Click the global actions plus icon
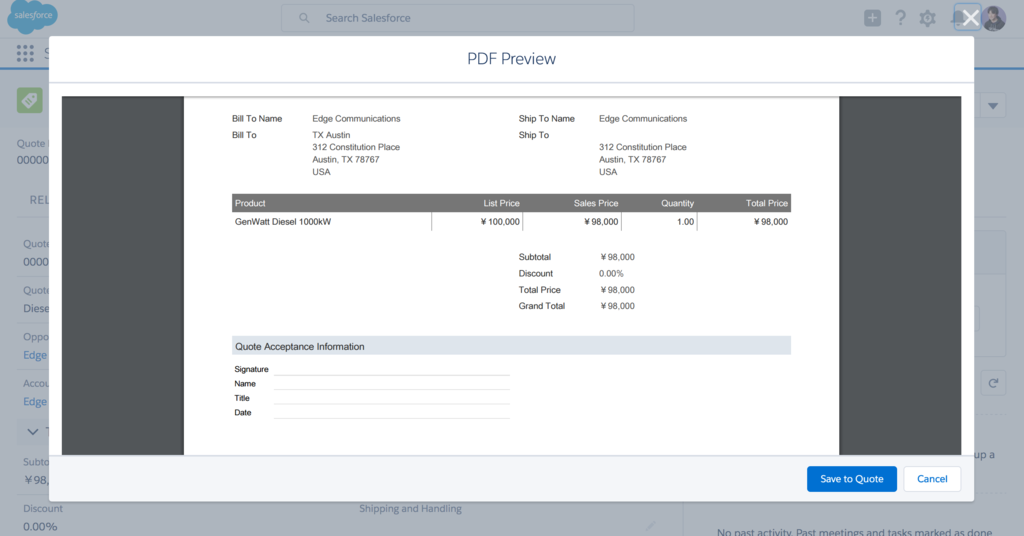Viewport: 1024px width, 536px height. coord(872,18)
